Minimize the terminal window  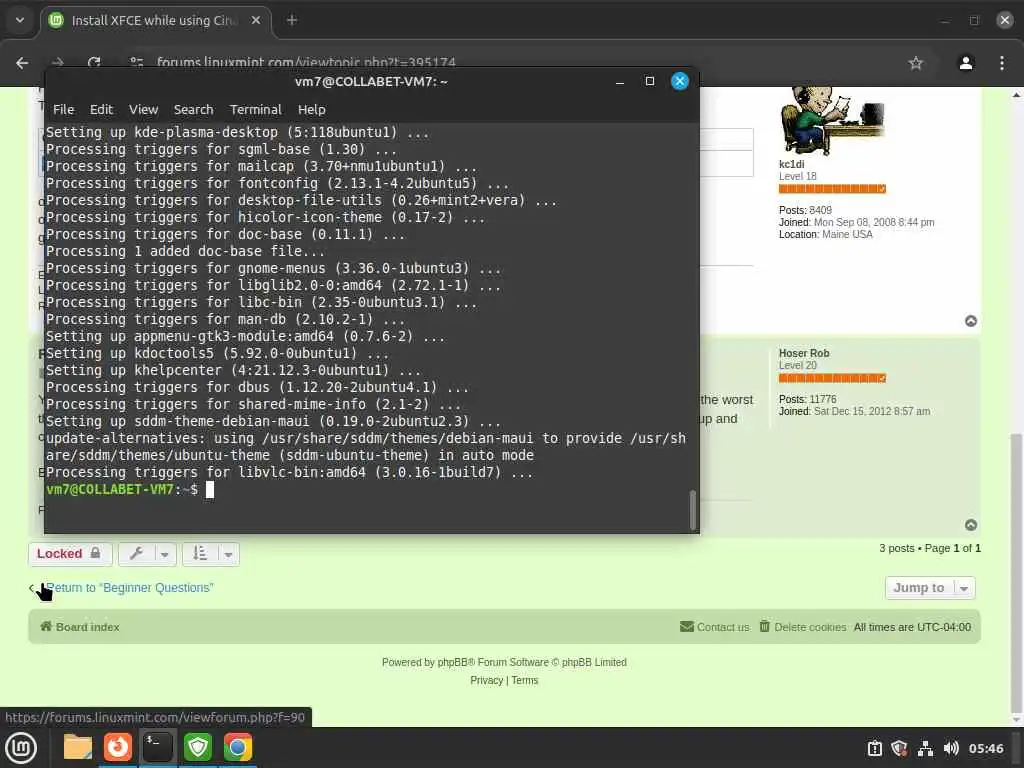click(620, 82)
